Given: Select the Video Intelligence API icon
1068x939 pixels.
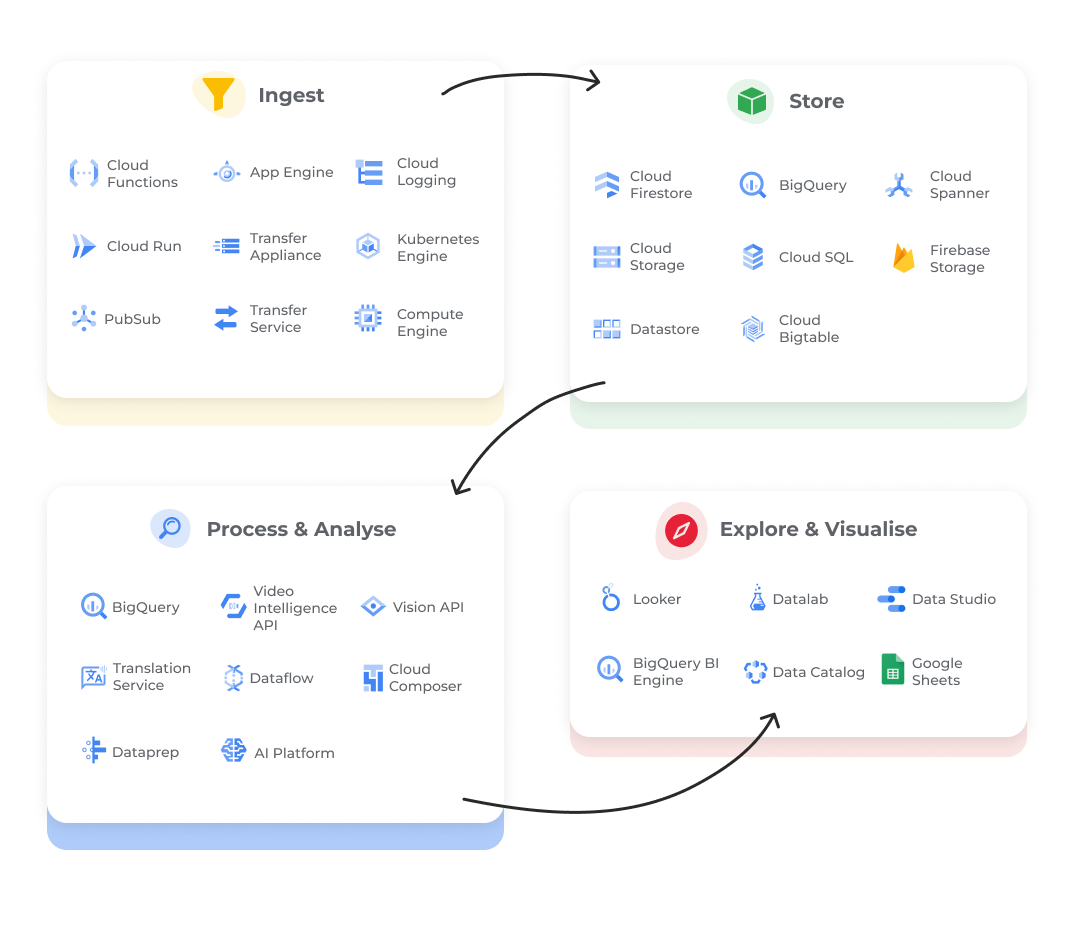Looking at the screenshot, I should [234, 606].
